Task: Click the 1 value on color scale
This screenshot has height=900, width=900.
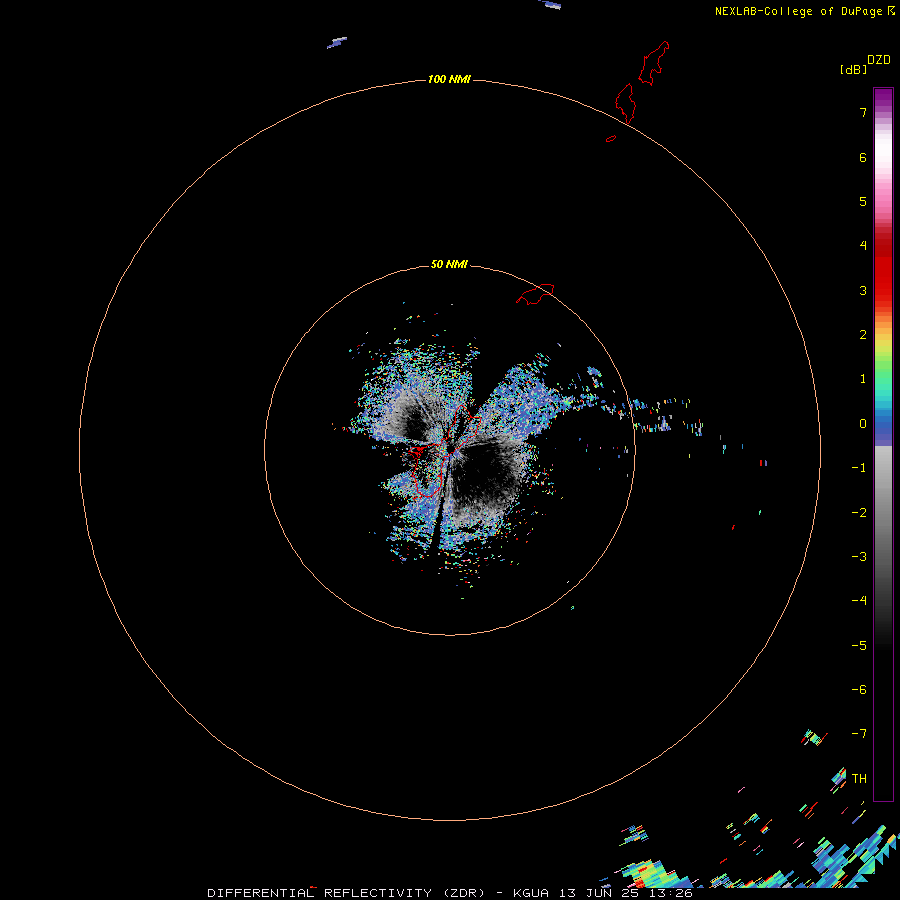Action: [863, 379]
